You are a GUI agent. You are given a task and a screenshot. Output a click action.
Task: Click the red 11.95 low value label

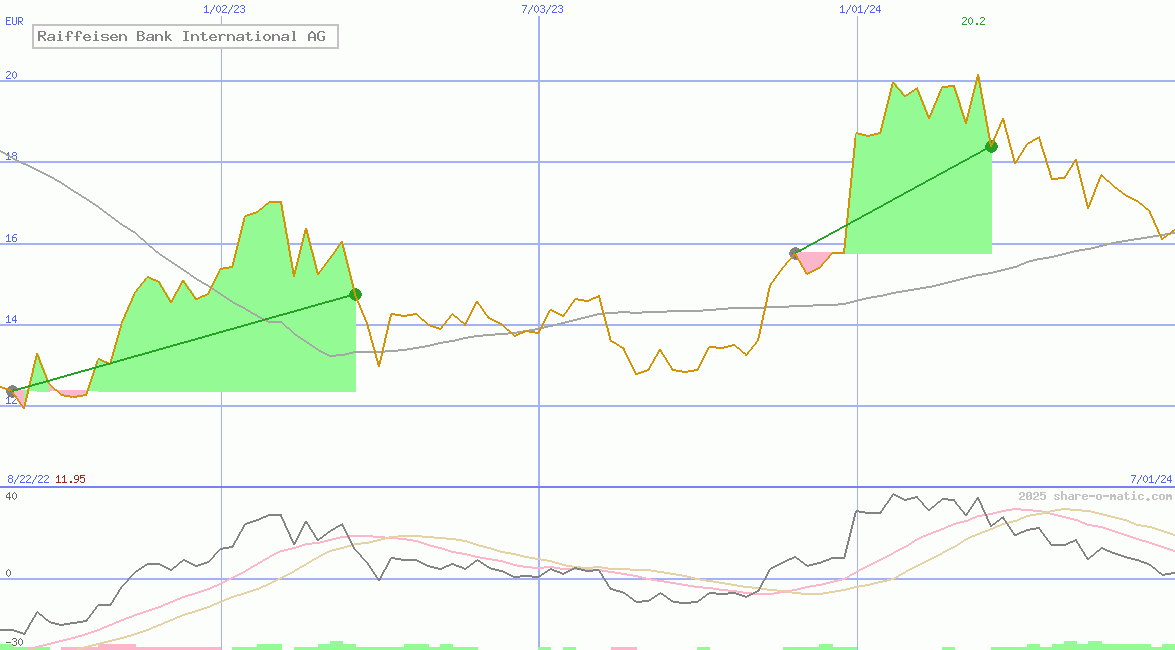(70, 479)
